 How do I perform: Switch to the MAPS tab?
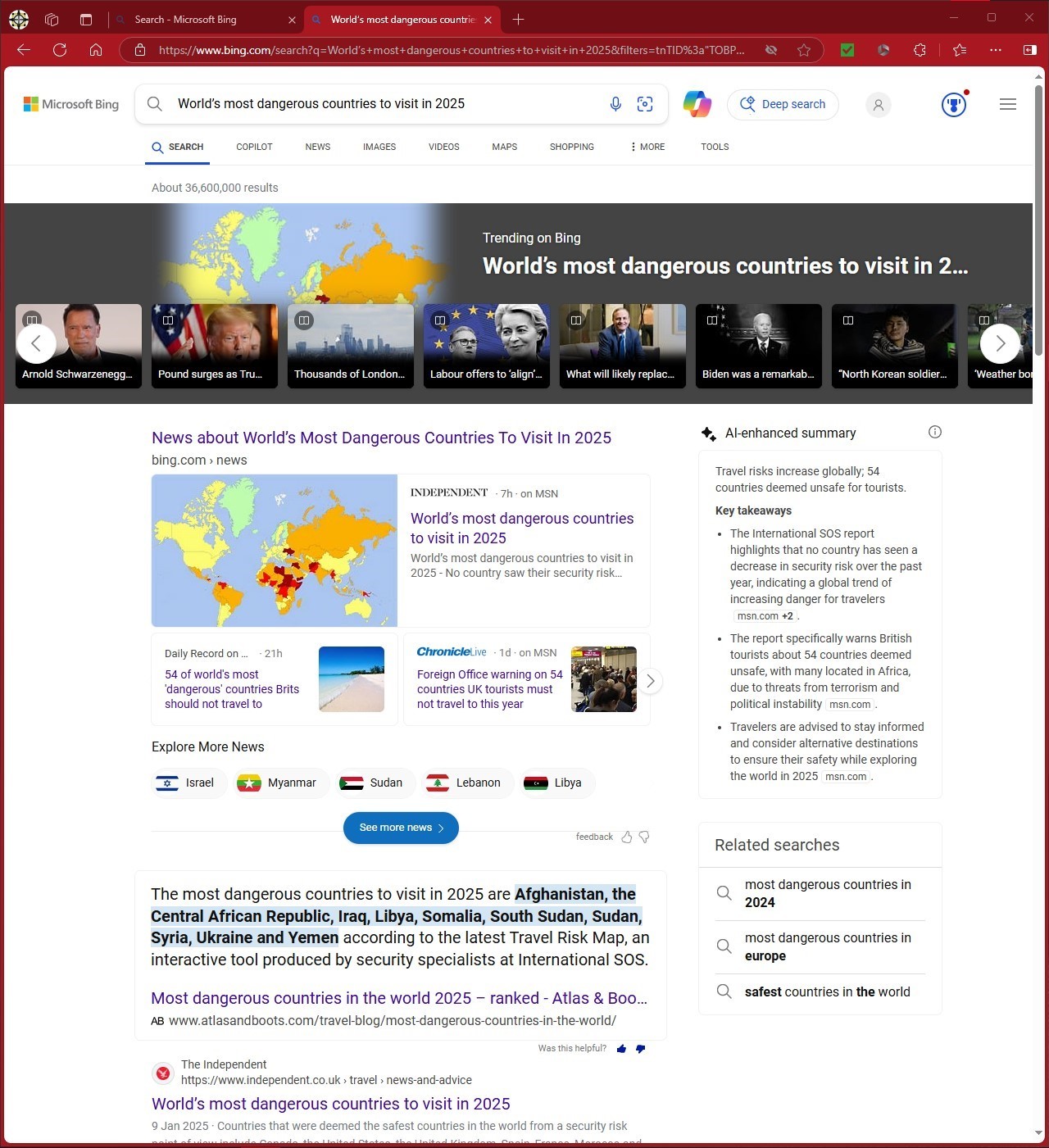pos(505,147)
